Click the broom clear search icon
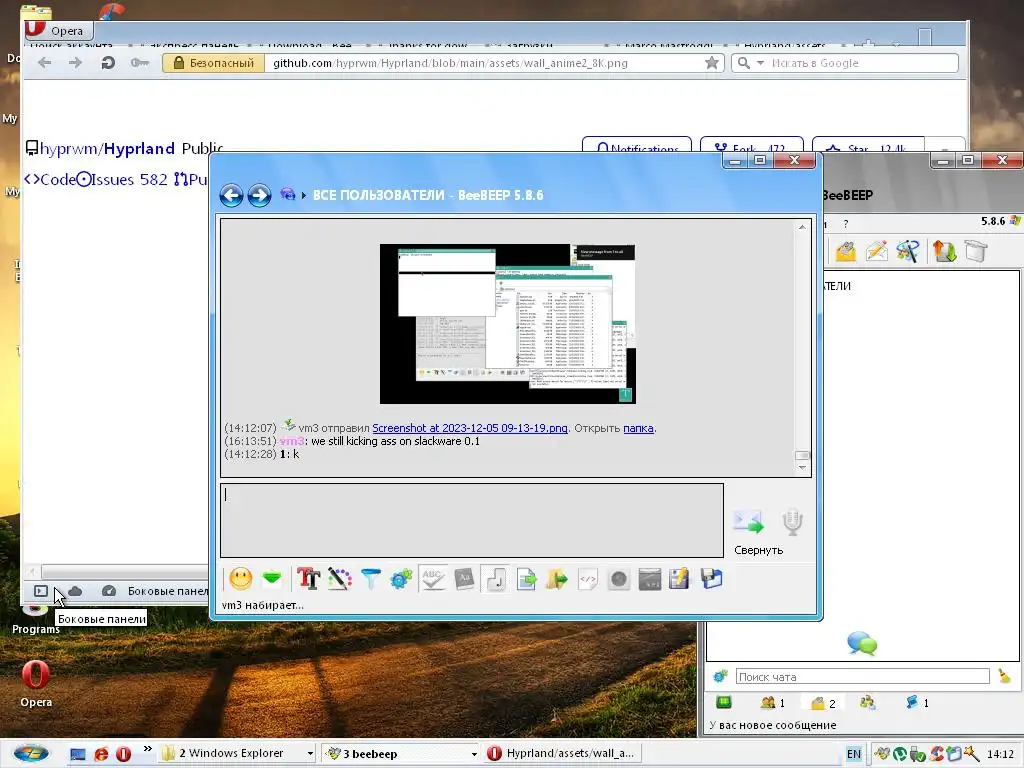The height and width of the screenshot is (768, 1024). [x=1004, y=677]
